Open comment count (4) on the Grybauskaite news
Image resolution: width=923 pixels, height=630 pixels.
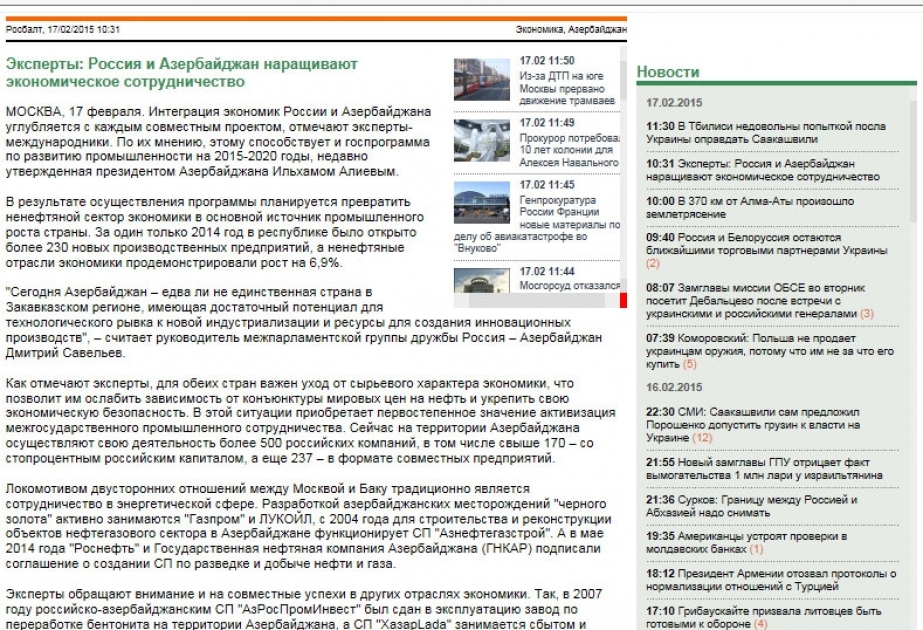click(x=761, y=624)
